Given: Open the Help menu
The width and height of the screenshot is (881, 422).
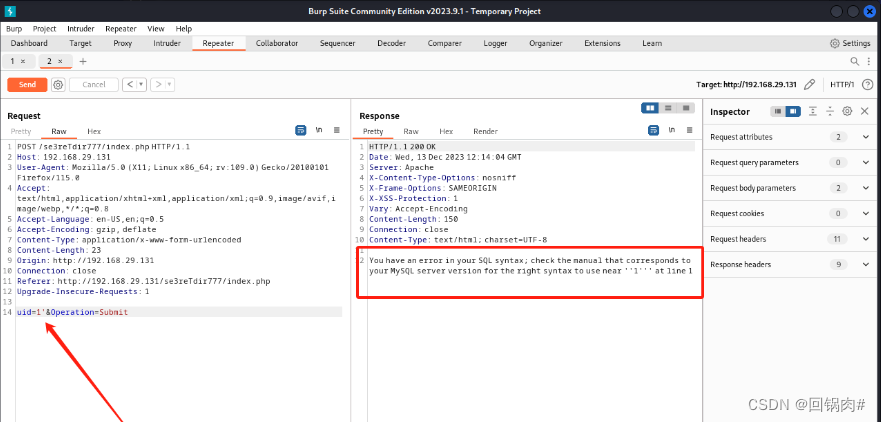Looking at the screenshot, I should (184, 29).
